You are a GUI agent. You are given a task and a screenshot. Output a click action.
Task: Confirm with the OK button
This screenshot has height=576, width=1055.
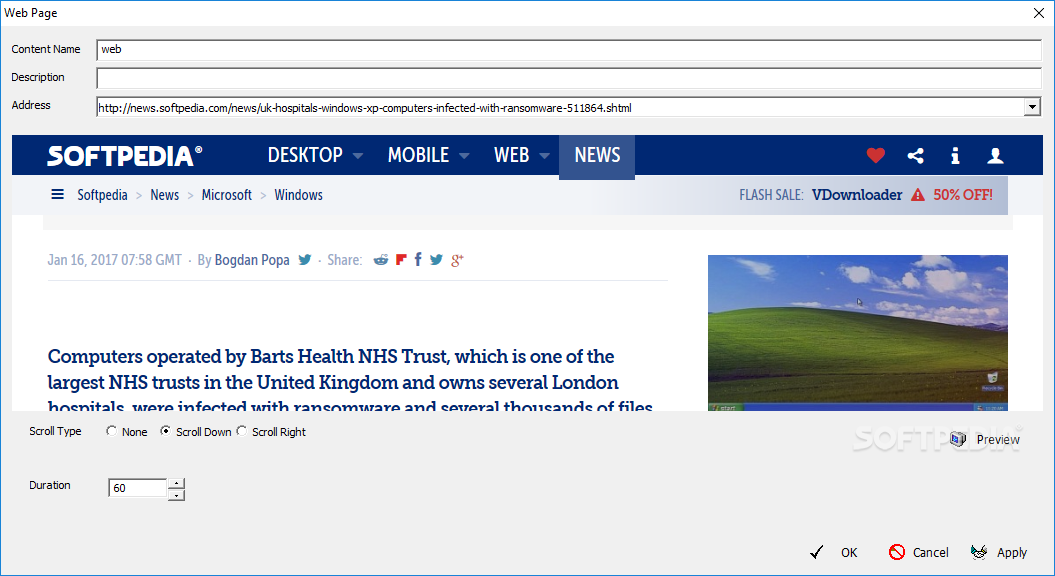coord(834,552)
